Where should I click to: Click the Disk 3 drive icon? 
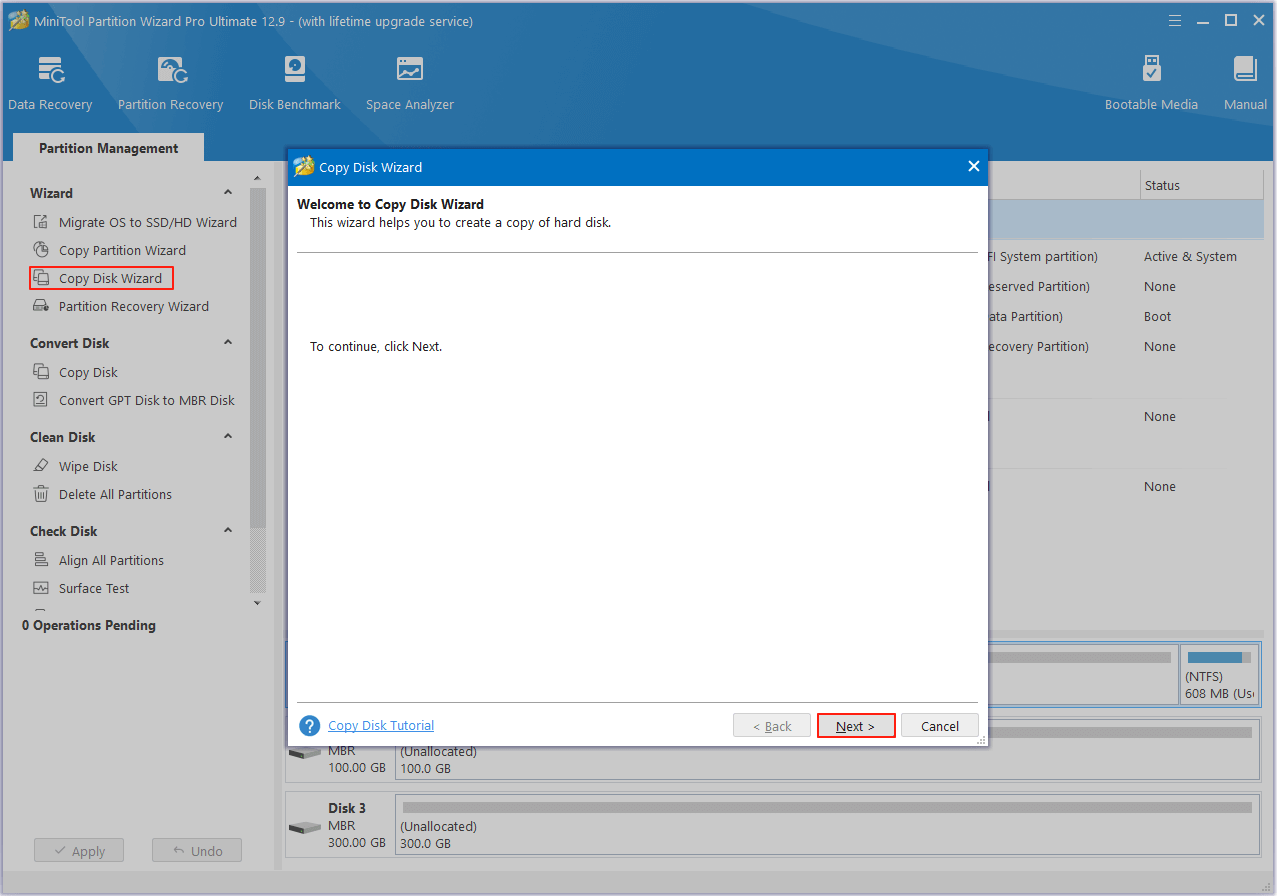click(305, 828)
